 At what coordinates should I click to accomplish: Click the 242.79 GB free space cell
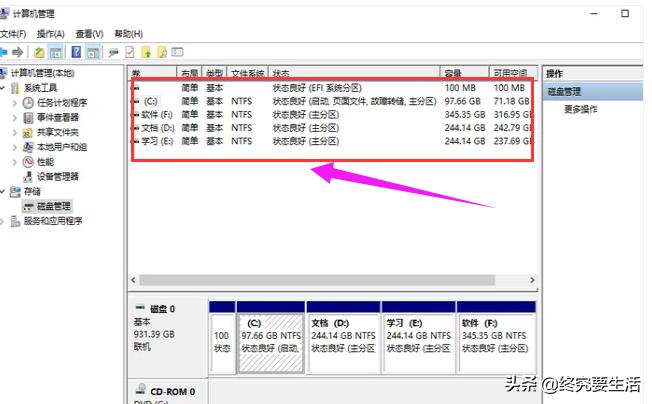pyautogui.click(x=512, y=128)
